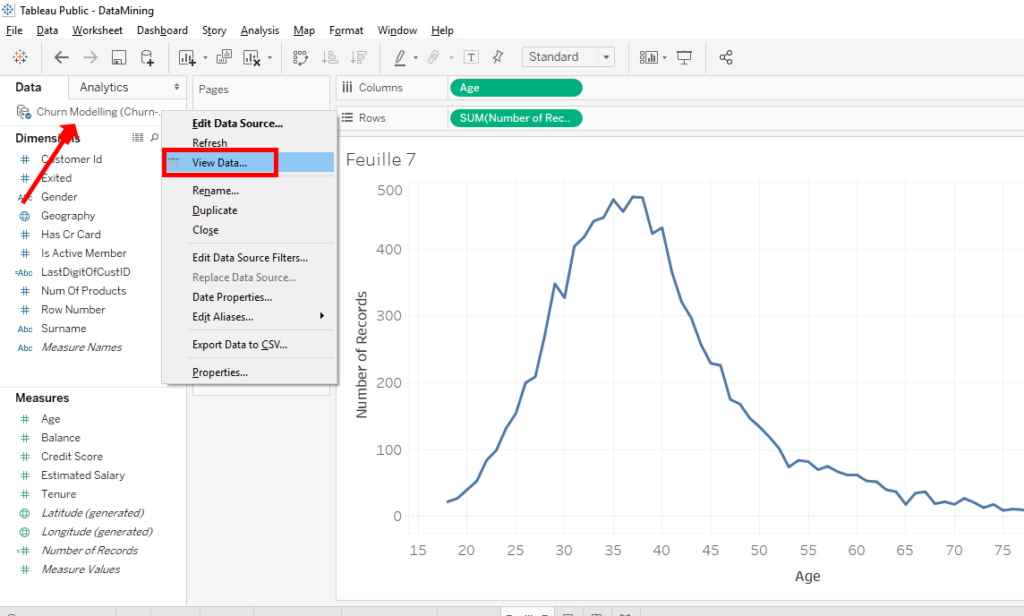Expand the Edit Aliases submenu
This screenshot has height=616, width=1024.
(x=238, y=316)
